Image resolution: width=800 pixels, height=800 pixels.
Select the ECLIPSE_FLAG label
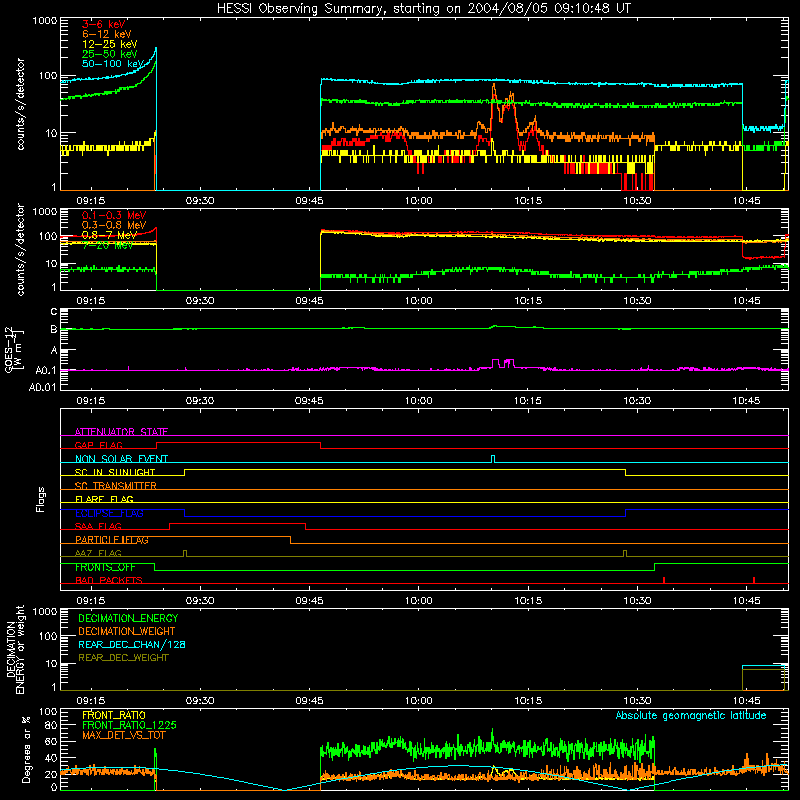(x=109, y=513)
